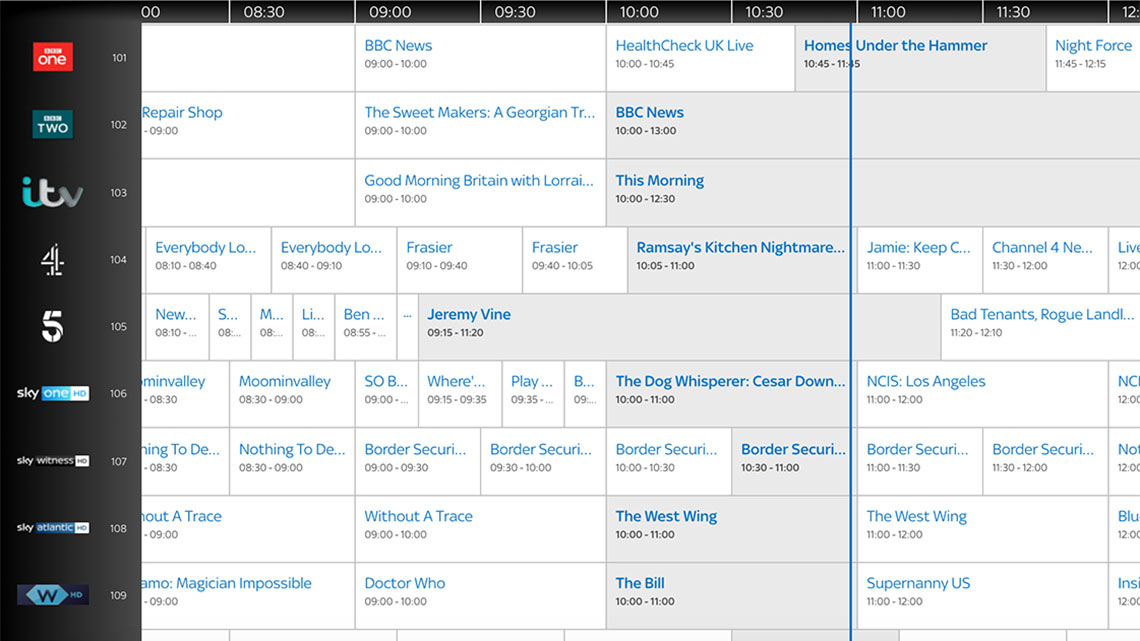Select Ramsay's Kitchen Nightmares
Viewport: 1140px width, 641px height.
(742, 259)
